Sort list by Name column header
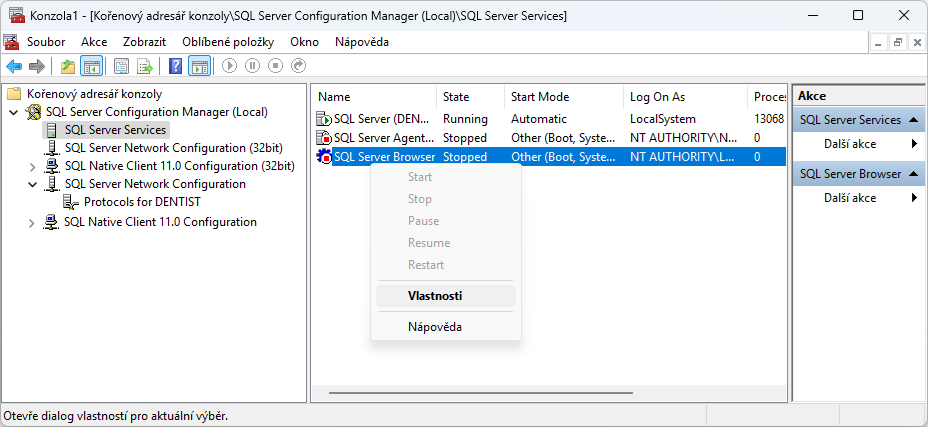The height and width of the screenshot is (427, 928). (375, 97)
